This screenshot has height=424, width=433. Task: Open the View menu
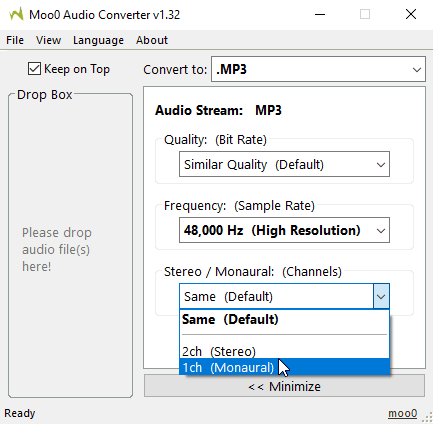point(48,40)
